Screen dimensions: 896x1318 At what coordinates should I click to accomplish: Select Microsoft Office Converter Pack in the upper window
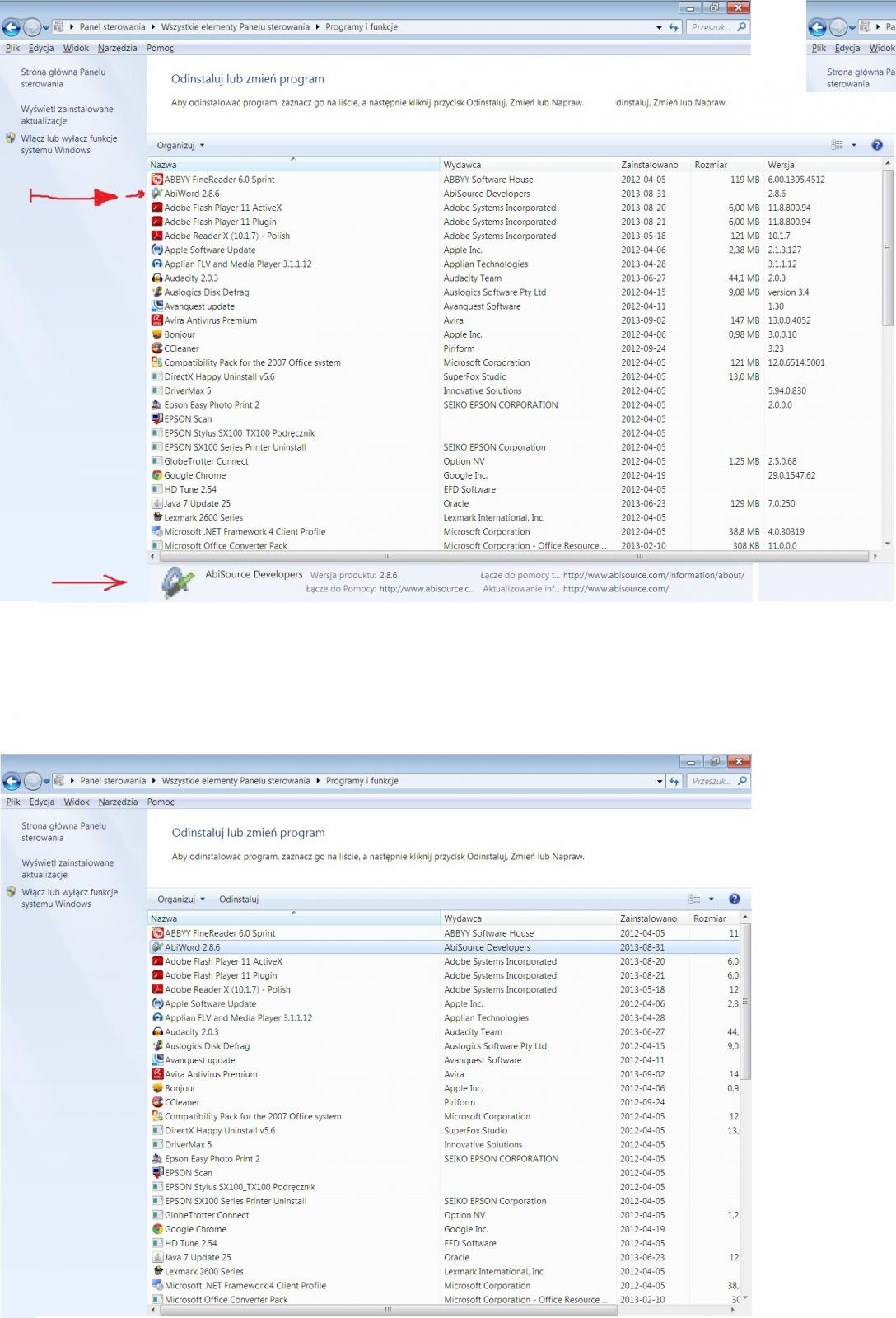coord(515,545)
